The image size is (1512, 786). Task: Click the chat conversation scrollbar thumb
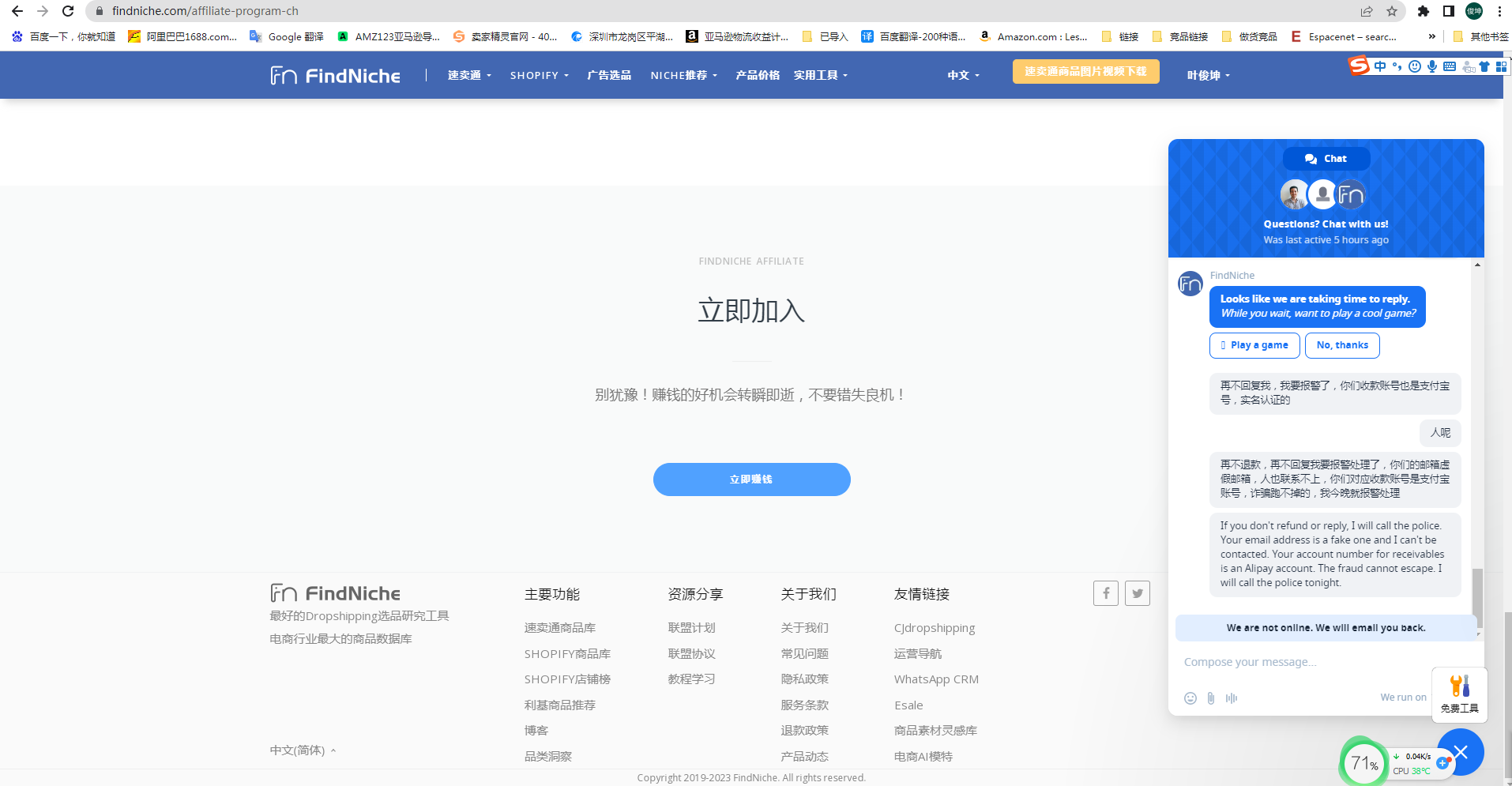pos(1477,598)
